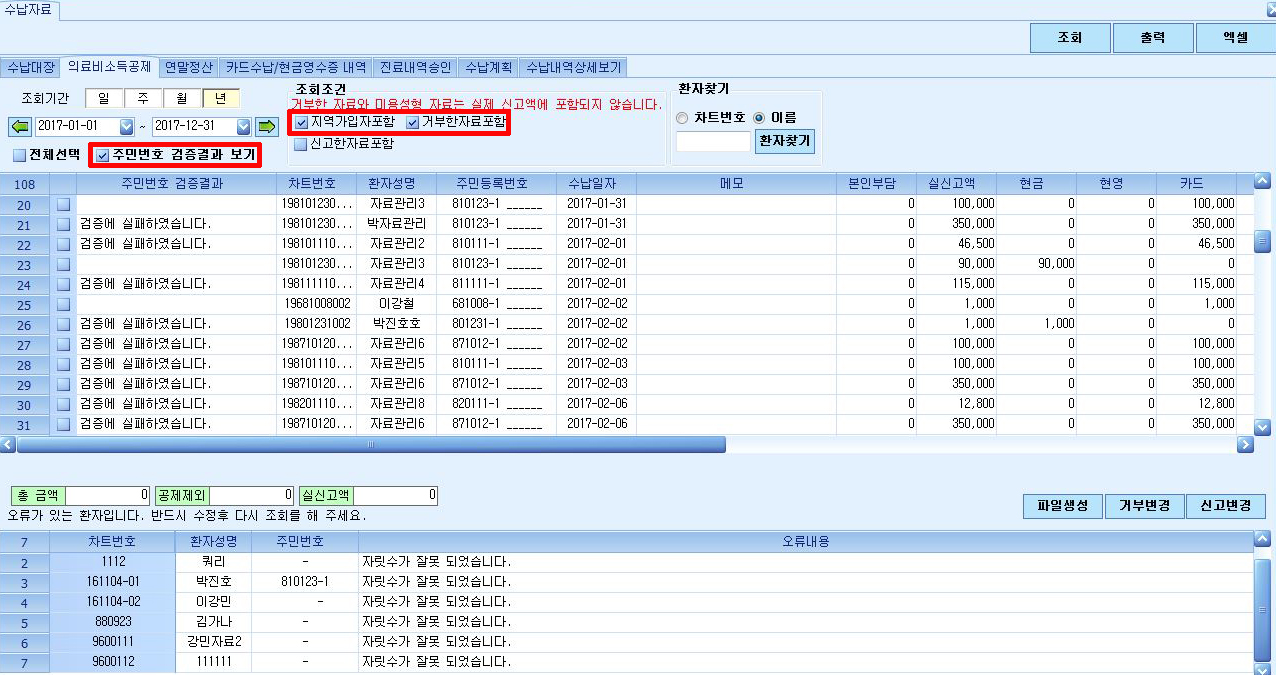Select the 이름 radio button
The height and width of the screenshot is (675, 1278).
(x=758, y=118)
